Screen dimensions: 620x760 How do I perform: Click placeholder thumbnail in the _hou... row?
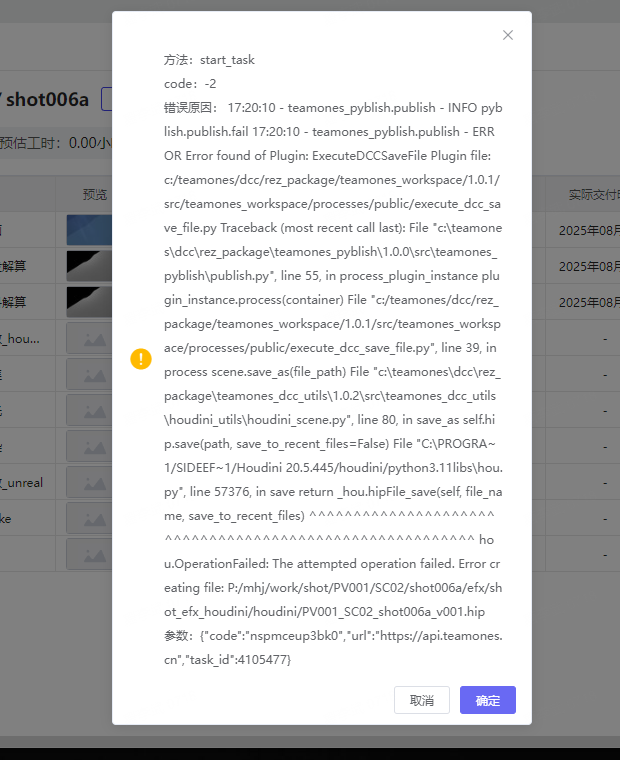[89, 338]
